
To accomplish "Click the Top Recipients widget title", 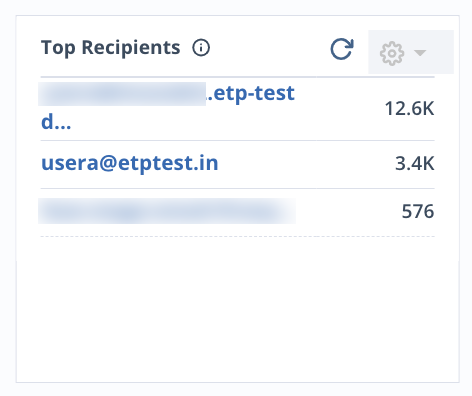I will tap(111, 48).
